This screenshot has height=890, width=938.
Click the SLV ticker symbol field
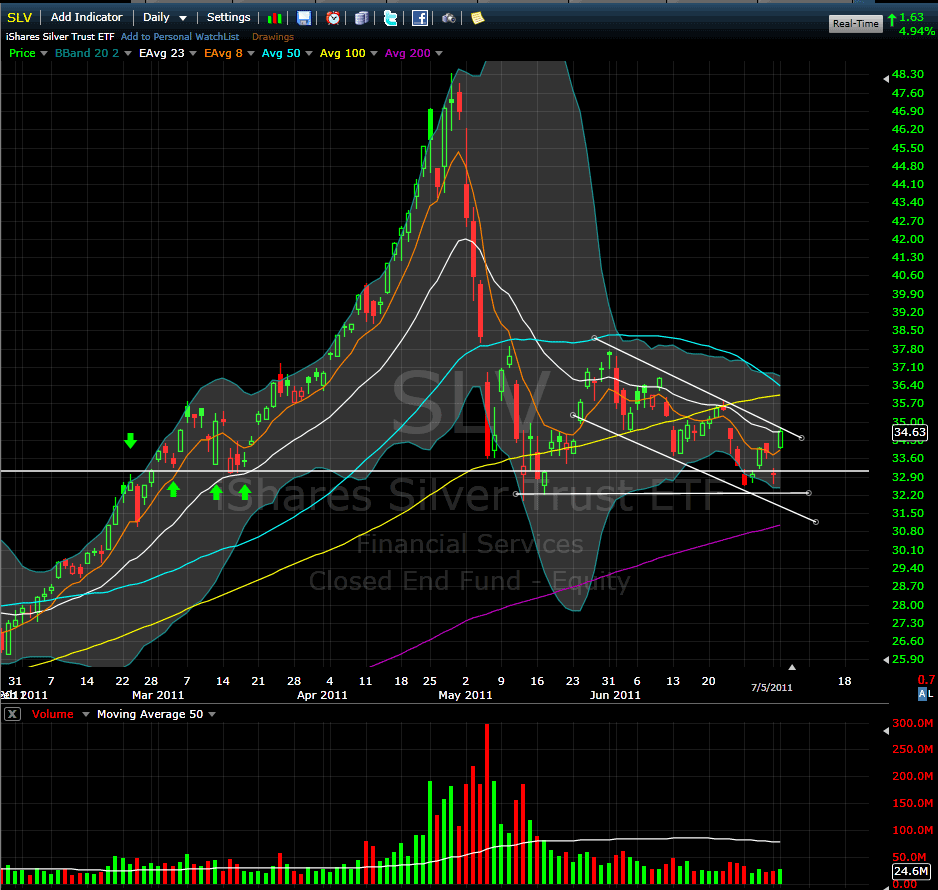[x=20, y=17]
